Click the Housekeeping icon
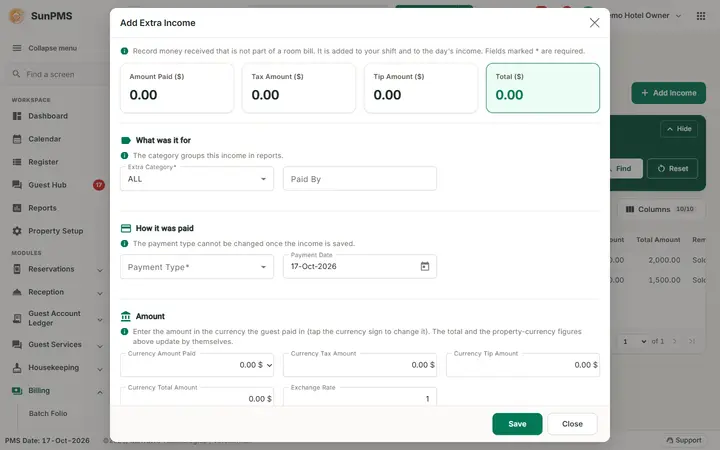Screen dimensions: 720x450 (x=17, y=368)
